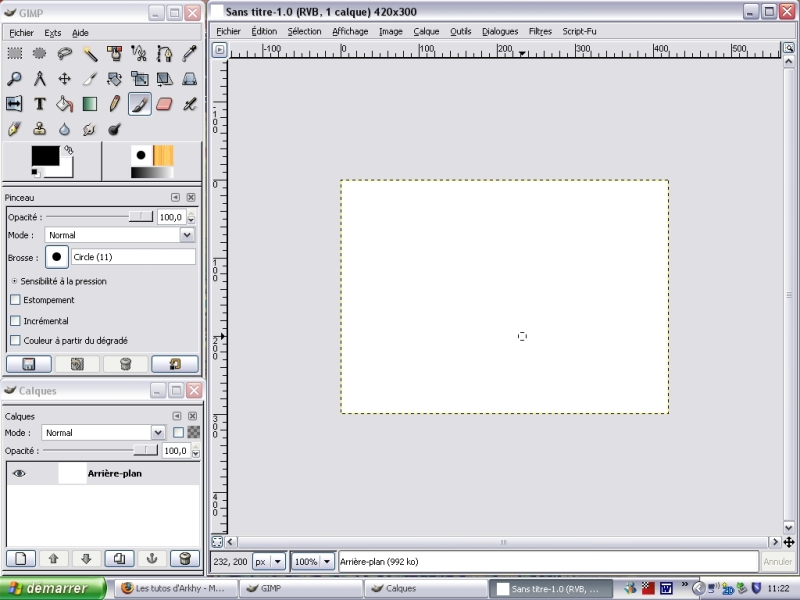Select the Dodge/Burn tool
This screenshot has width=800, height=600.
point(114,129)
